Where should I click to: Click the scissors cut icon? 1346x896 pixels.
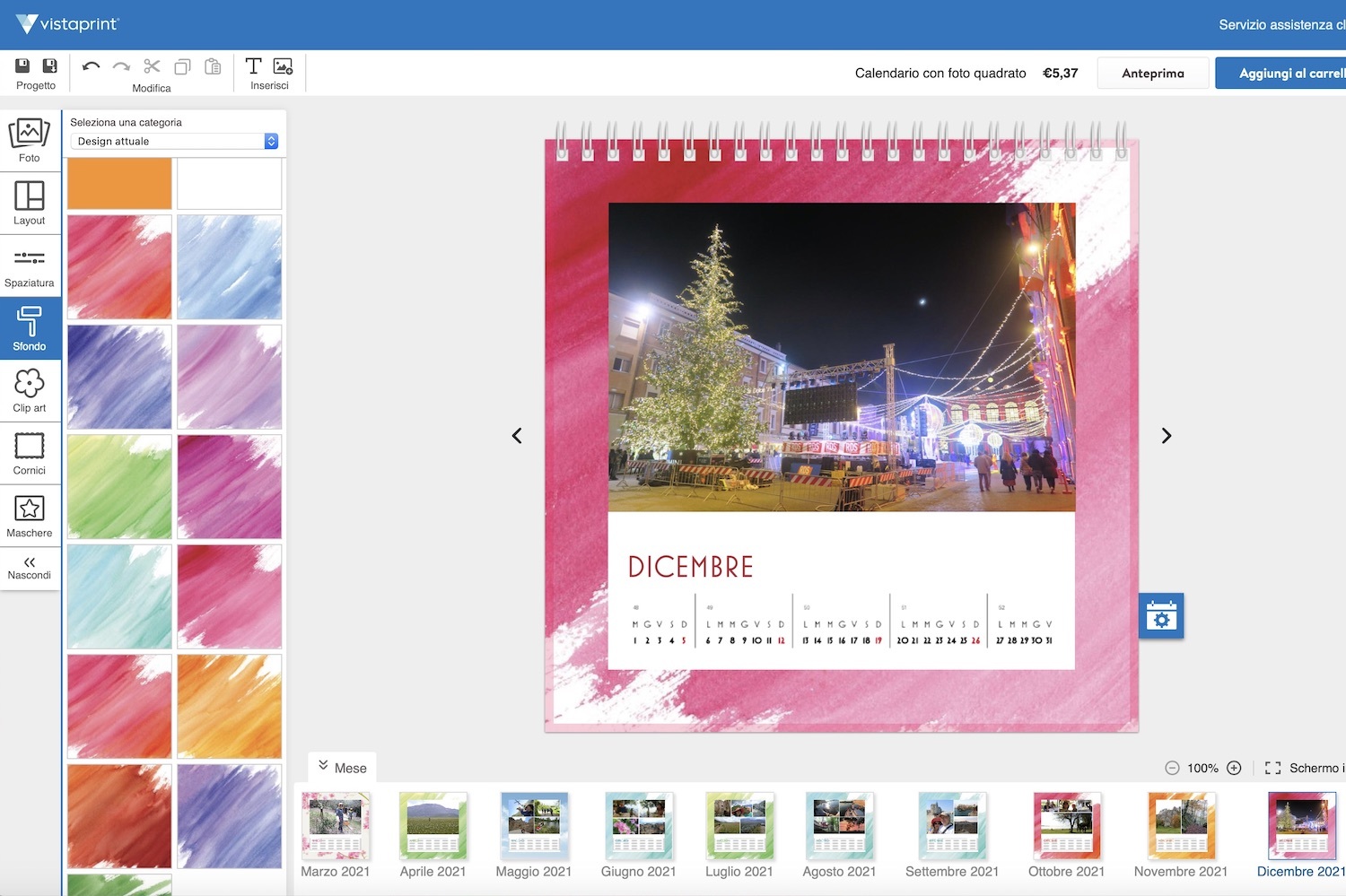coord(152,66)
